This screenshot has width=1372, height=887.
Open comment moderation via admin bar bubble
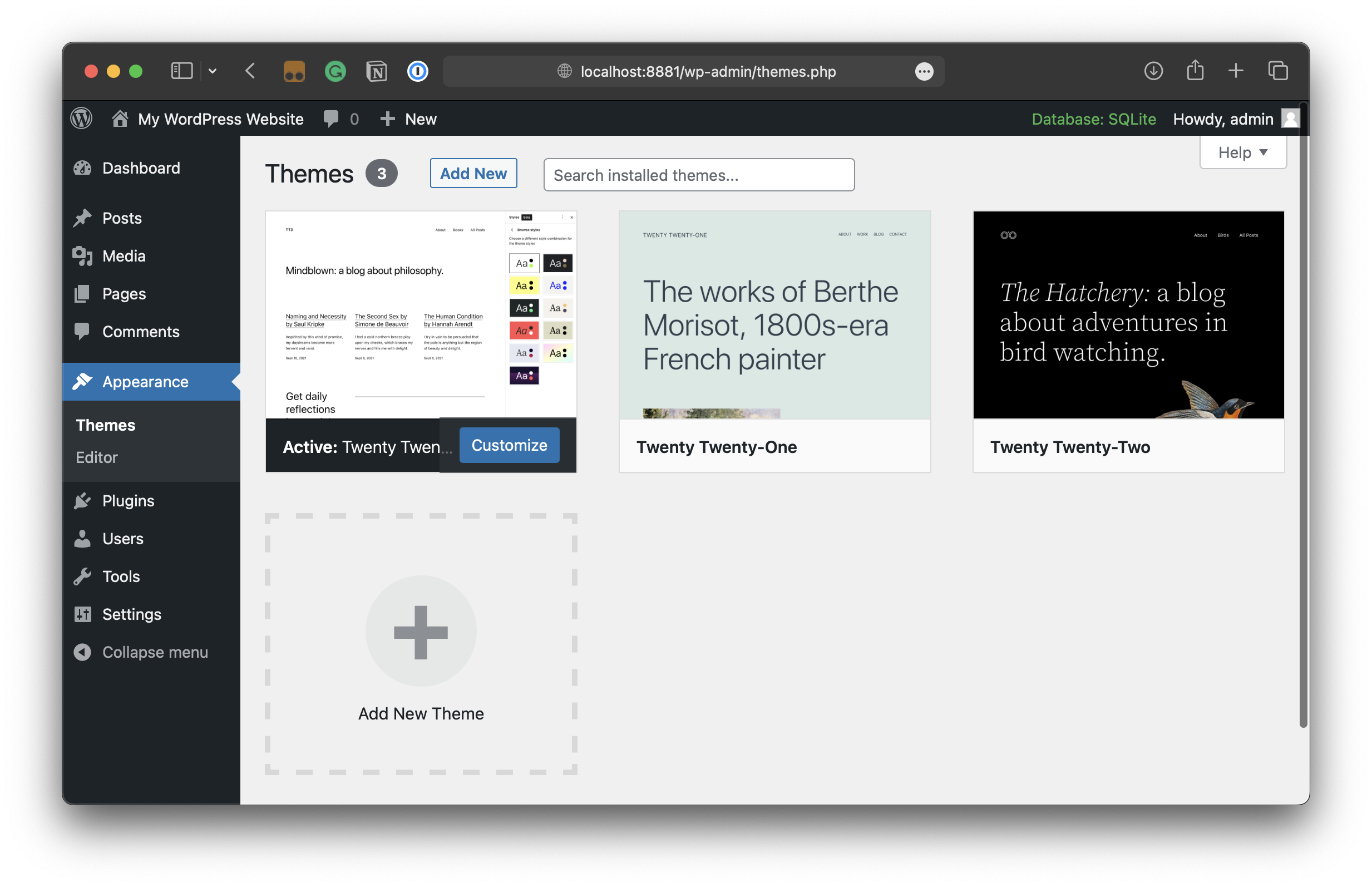pos(332,119)
